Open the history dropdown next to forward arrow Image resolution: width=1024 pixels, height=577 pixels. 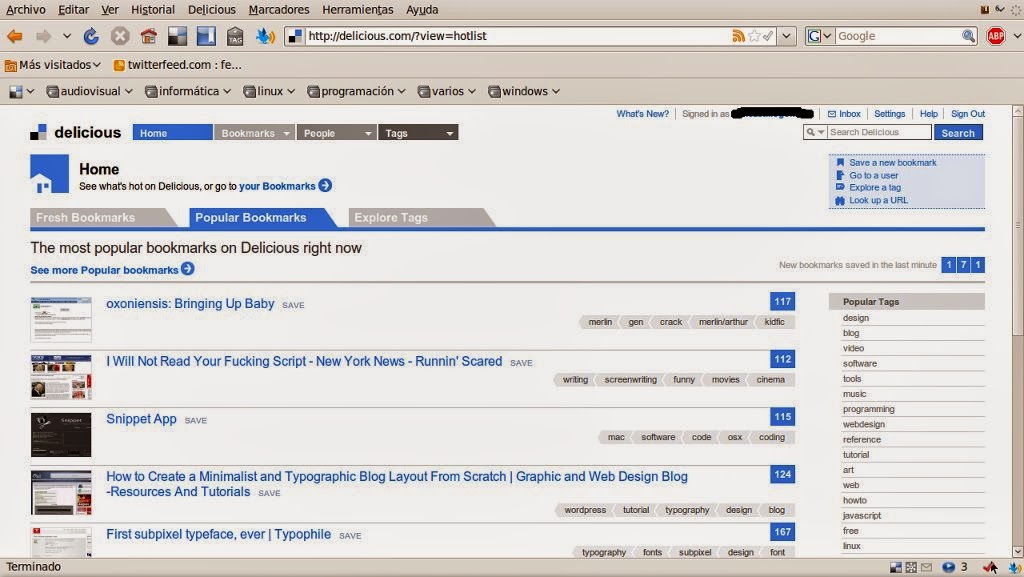coord(67,37)
